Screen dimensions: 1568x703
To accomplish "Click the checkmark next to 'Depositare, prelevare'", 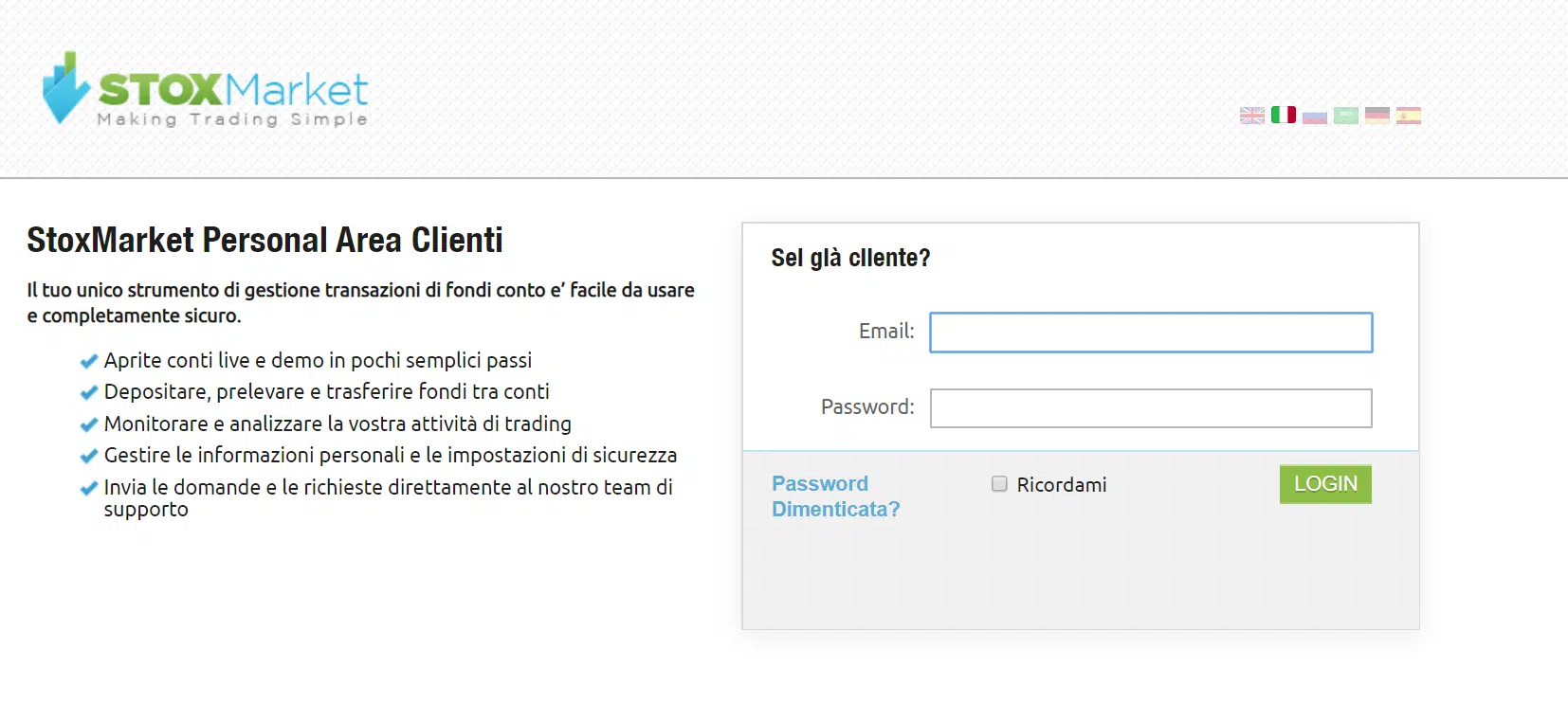I will [89, 392].
